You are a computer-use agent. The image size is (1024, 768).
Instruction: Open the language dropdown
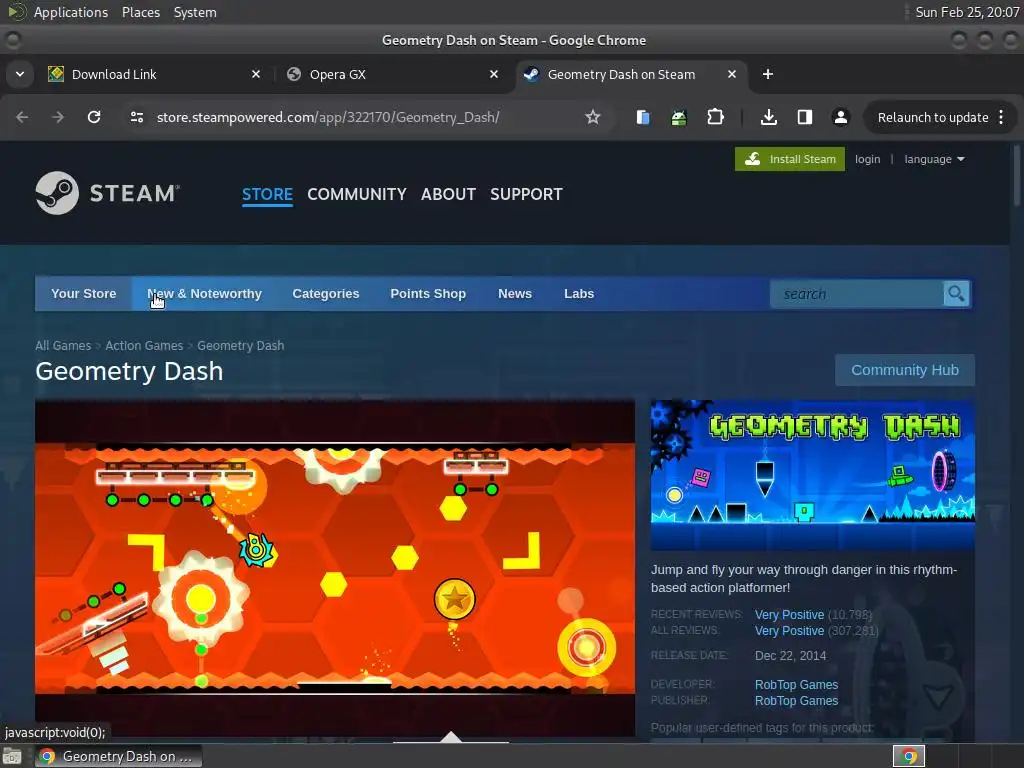click(x=934, y=159)
